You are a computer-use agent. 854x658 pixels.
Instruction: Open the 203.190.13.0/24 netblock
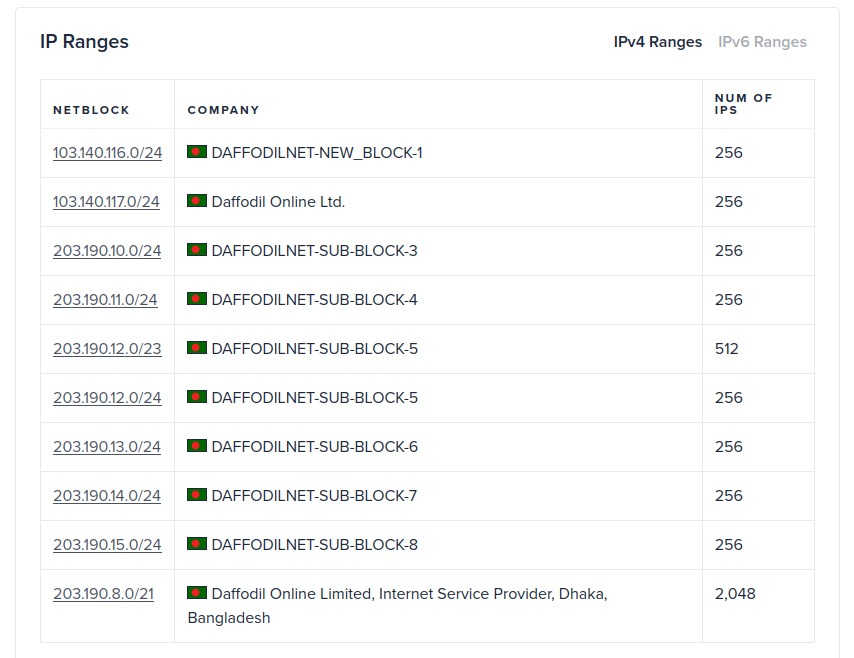[107, 447]
